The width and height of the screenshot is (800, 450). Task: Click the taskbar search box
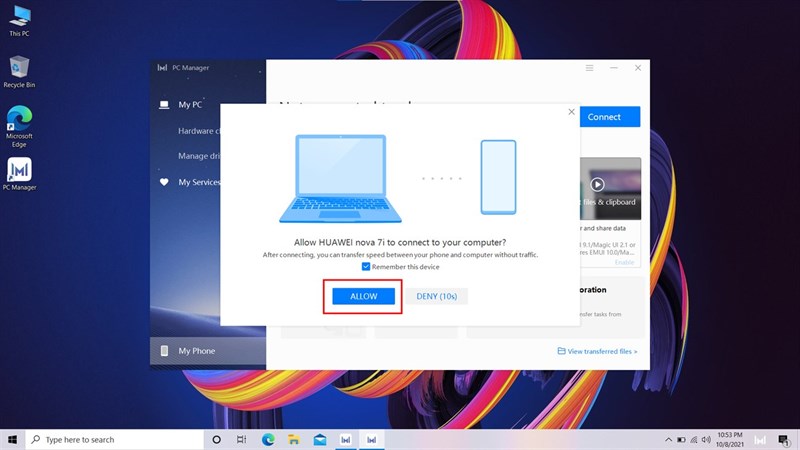pos(115,439)
